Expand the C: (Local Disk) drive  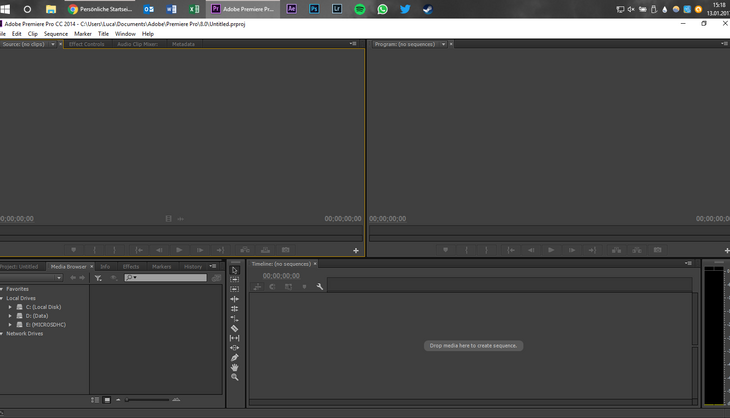pyautogui.click(x=10, y=307)
